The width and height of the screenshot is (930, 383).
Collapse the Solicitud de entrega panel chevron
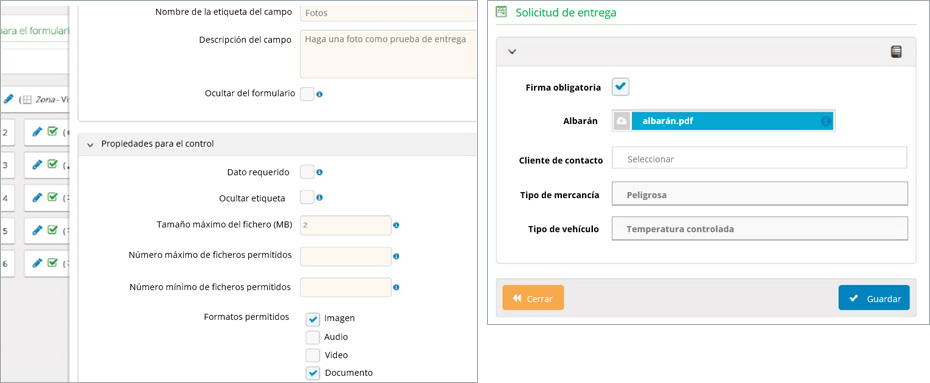[513, 52]
